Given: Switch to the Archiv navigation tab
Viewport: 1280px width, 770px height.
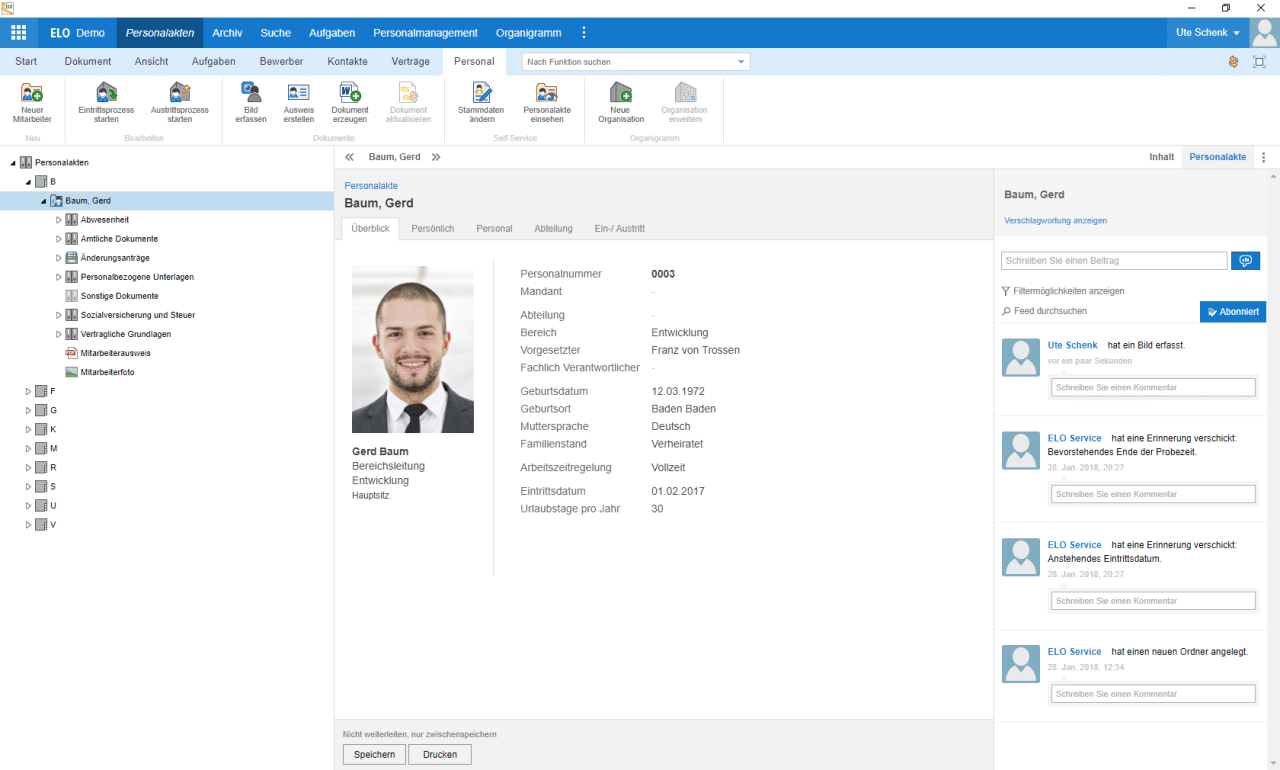Looking at the screenshot, I should click(x=227, y=33).
